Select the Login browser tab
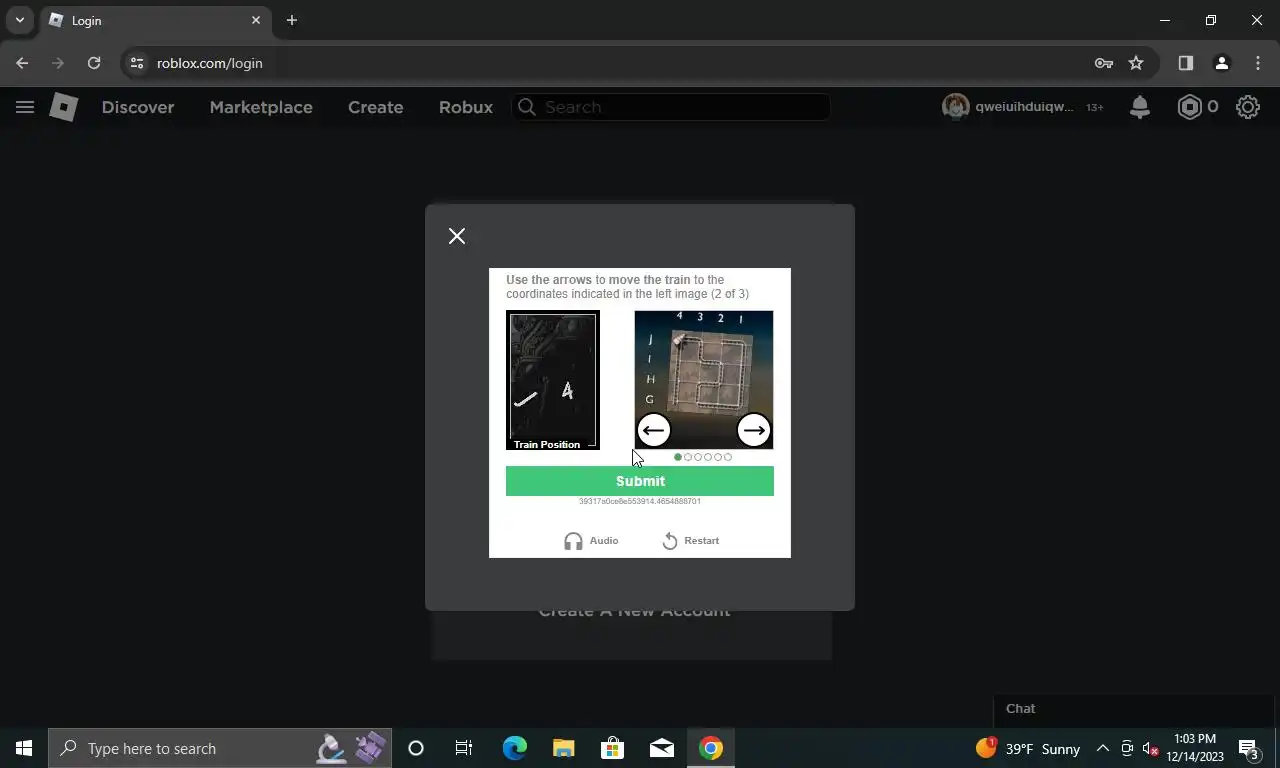This screenshot has width=1280, height=768. pos(155,20)
